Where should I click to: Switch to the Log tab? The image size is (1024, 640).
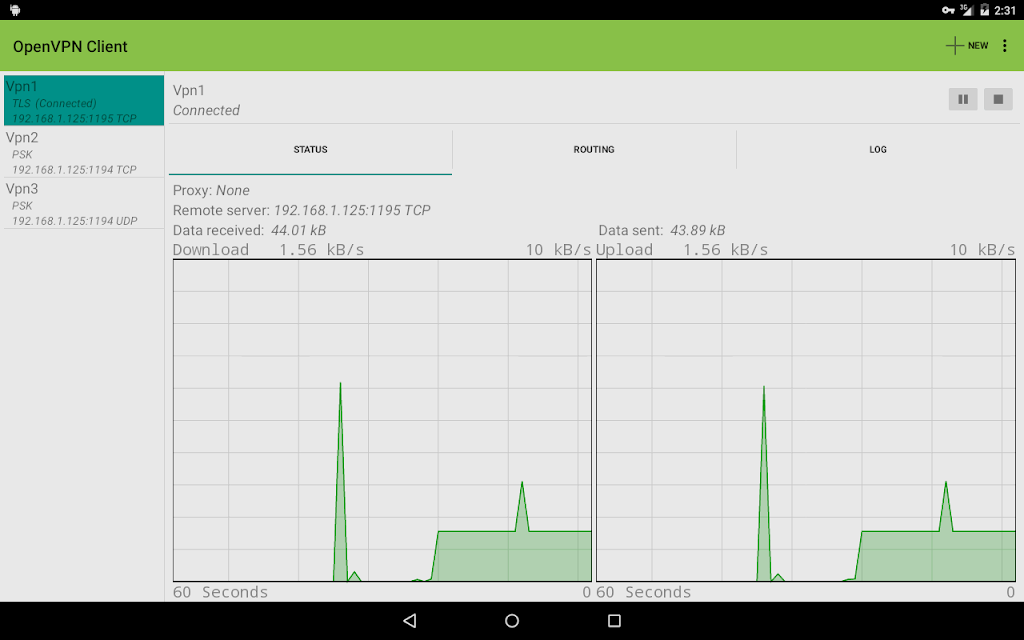tap(878, 150)
